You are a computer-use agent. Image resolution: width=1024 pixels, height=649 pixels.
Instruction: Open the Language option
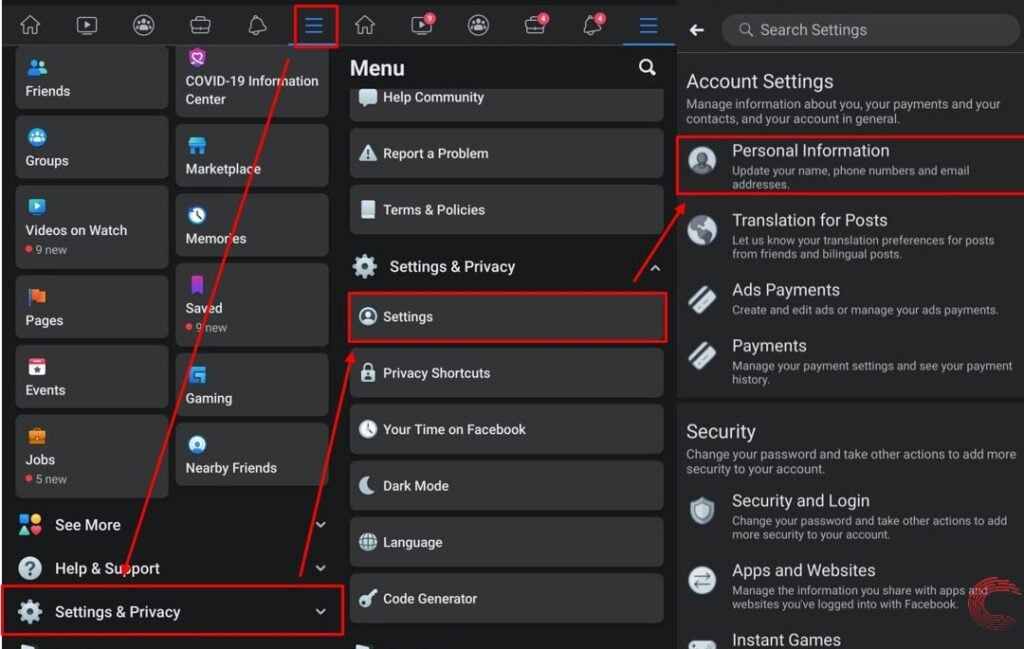(507, 542)
